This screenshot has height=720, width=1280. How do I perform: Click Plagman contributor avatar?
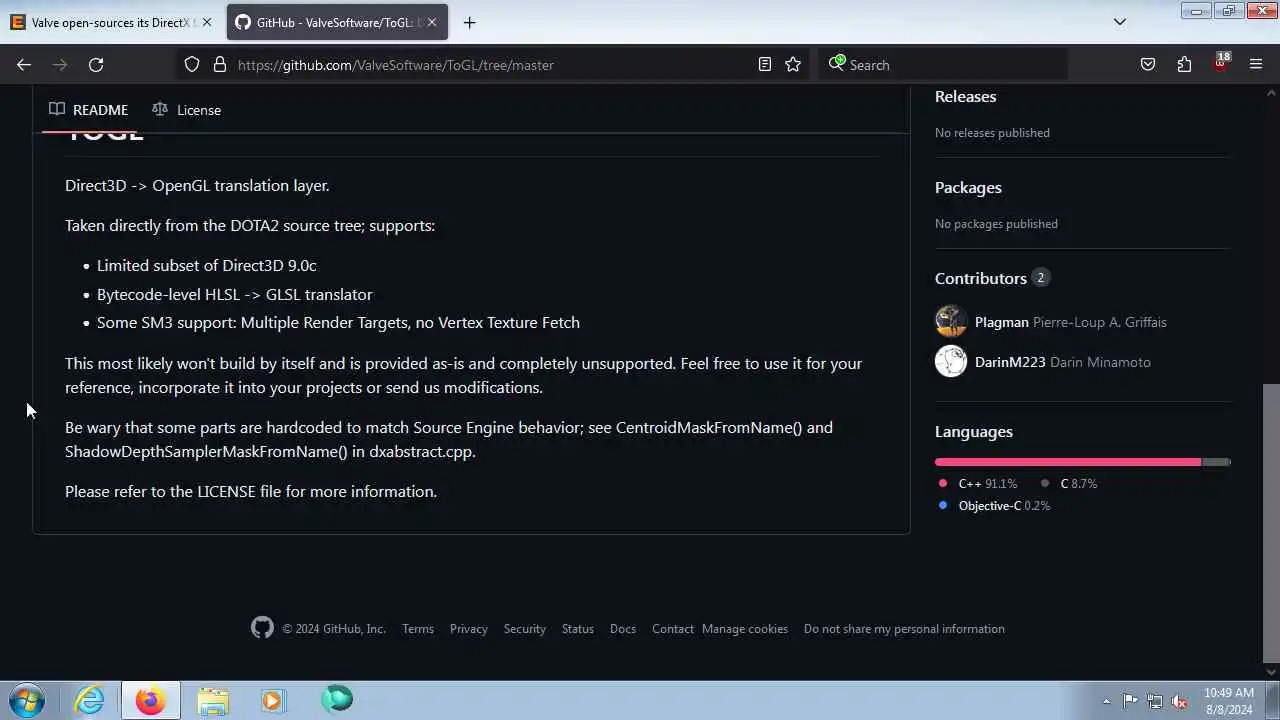coord(951,321)
